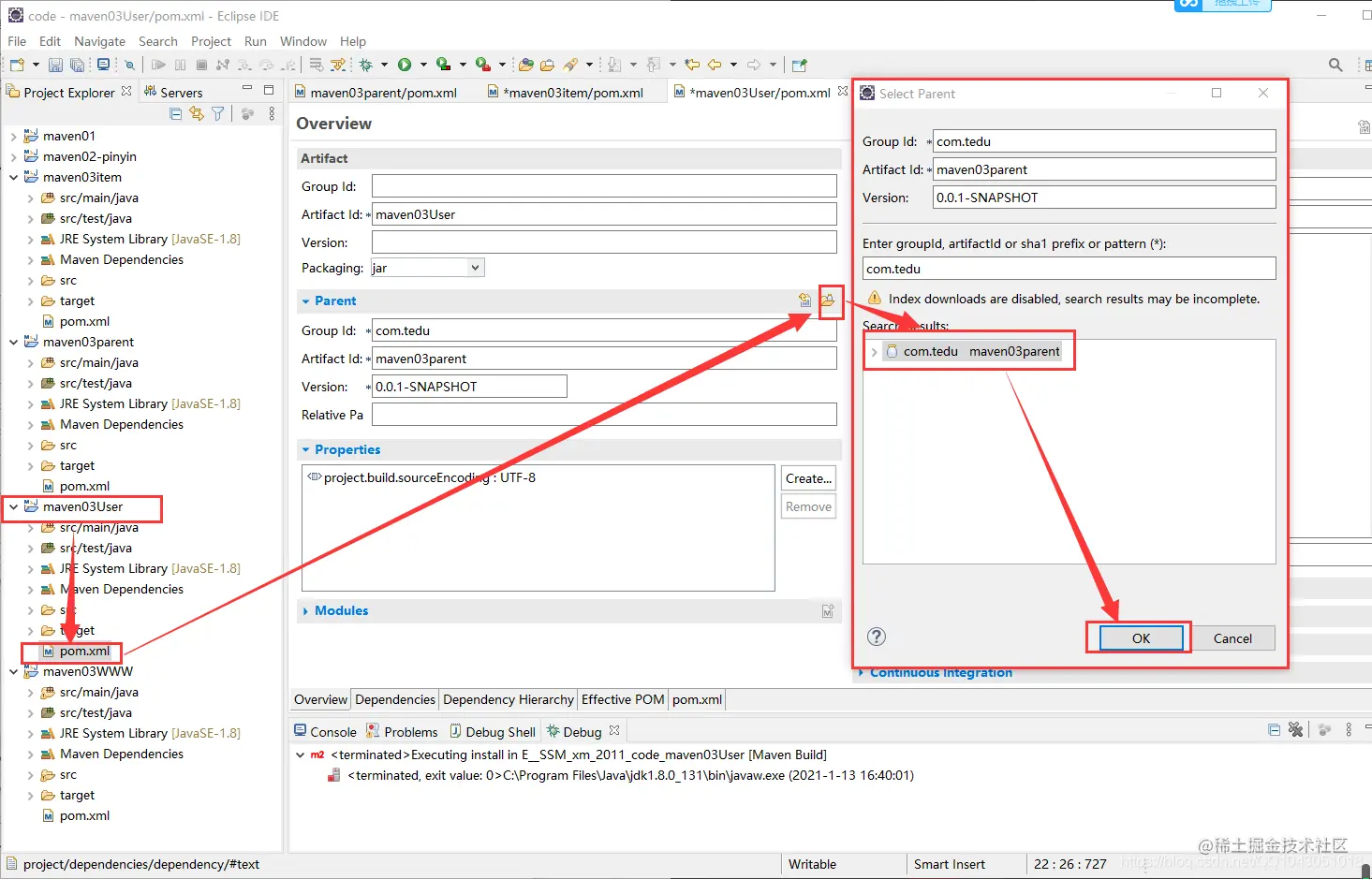Expand the com.tedu maven03parent search result
1372x879 pixels.
[x=874, y=352]
